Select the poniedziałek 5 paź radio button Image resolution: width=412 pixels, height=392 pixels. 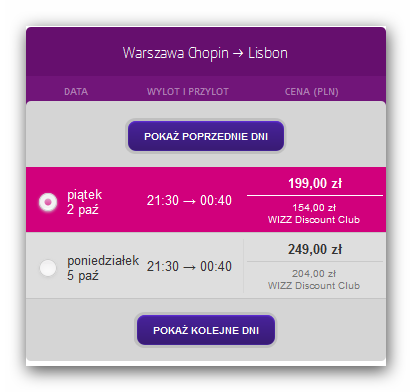48,268
